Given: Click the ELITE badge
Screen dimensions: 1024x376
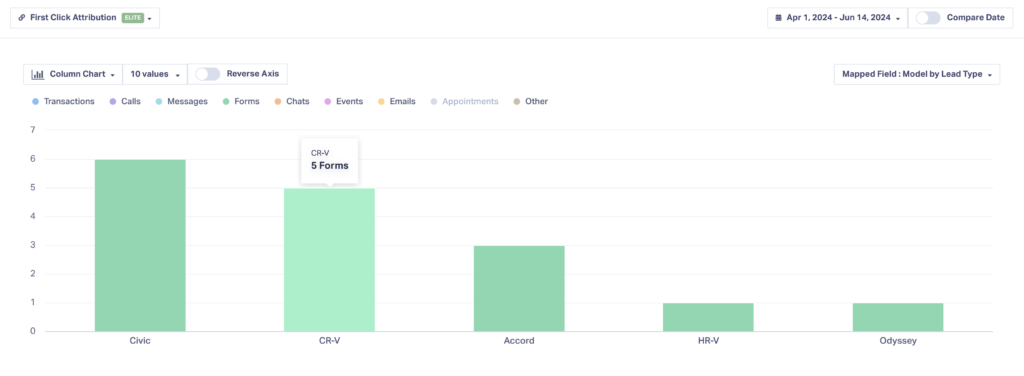Looking at the screenshot, I should click(132, 18).
